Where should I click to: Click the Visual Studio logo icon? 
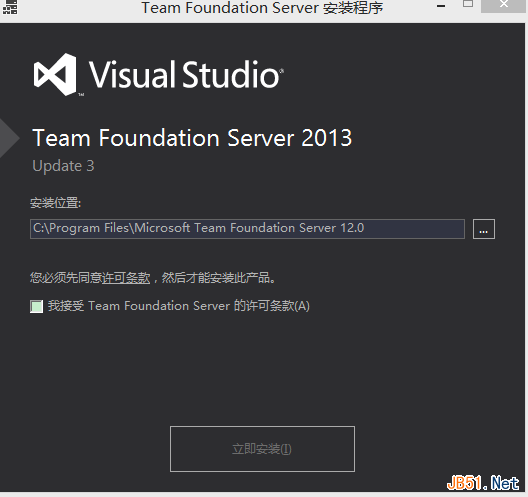pyautogui.click(x=55, y=74)
